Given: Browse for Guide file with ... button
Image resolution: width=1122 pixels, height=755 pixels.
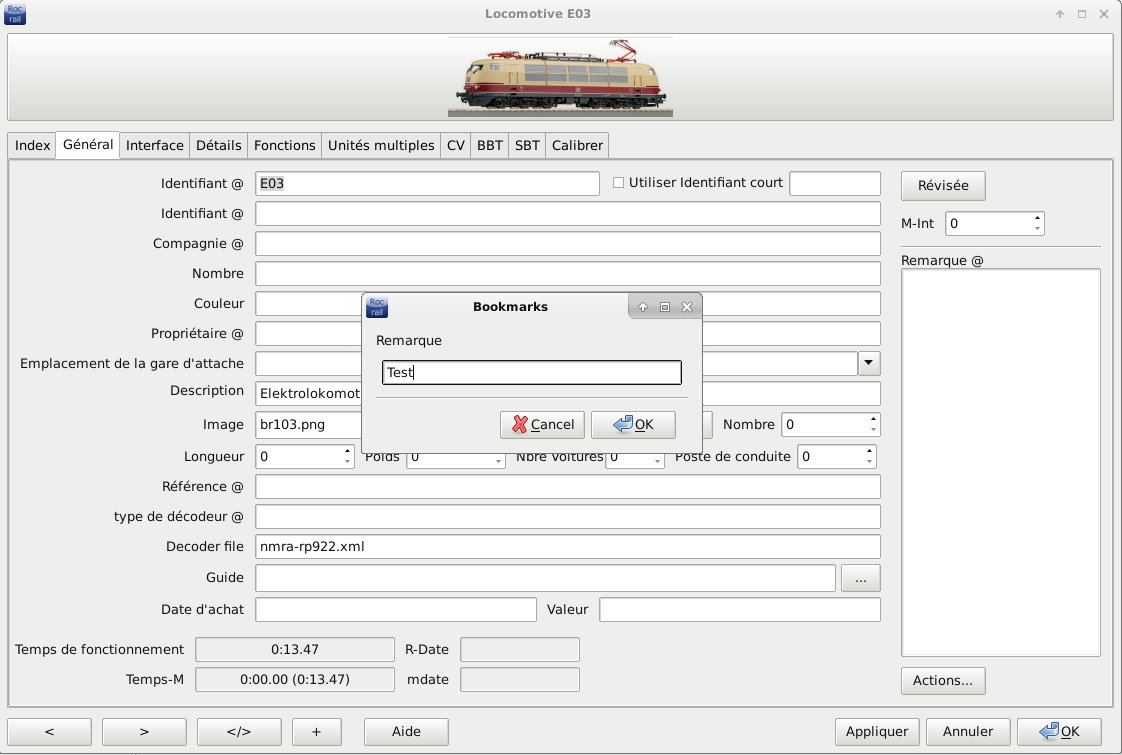Looking at the screenshot, I should click(x=860, y=578).
